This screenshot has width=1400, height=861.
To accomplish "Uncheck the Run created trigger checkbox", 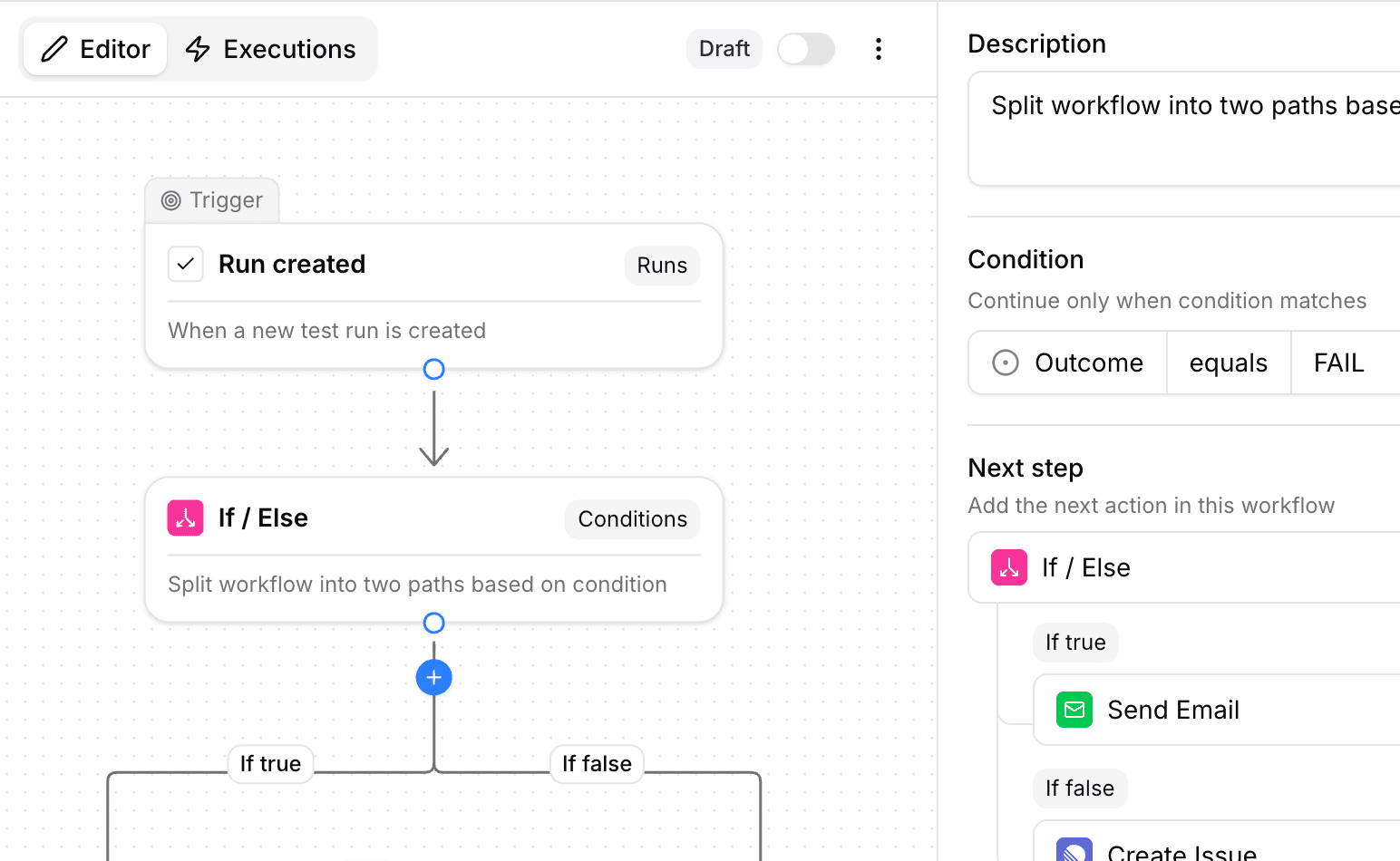I will [185, 264].
